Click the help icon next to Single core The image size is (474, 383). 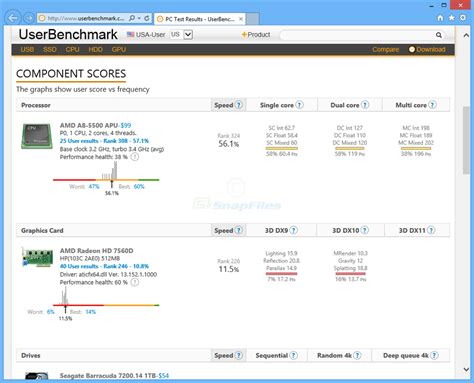(x=299, y=105)
